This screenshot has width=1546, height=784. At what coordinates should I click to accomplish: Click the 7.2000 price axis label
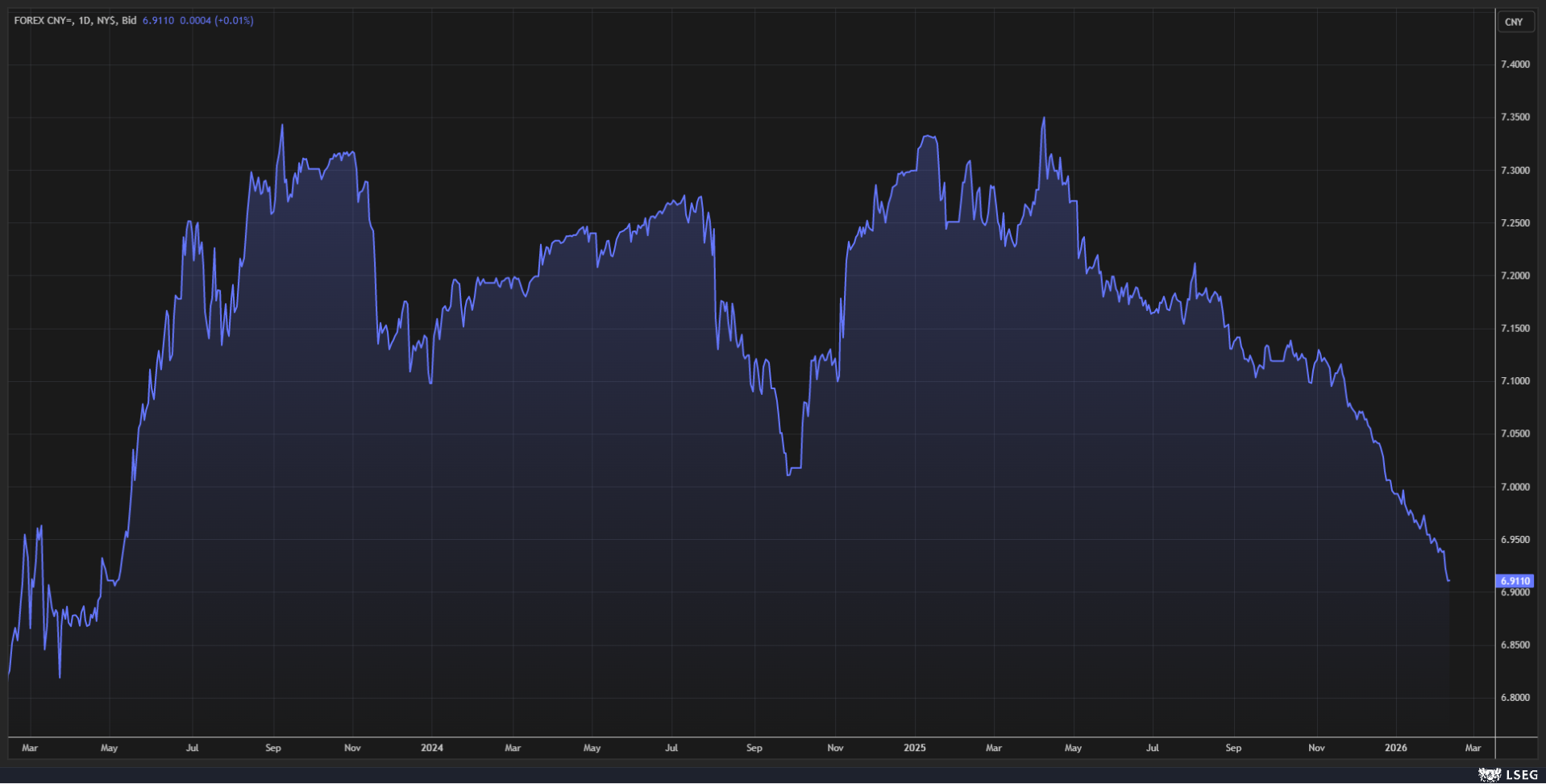(x=1515, y=276)
